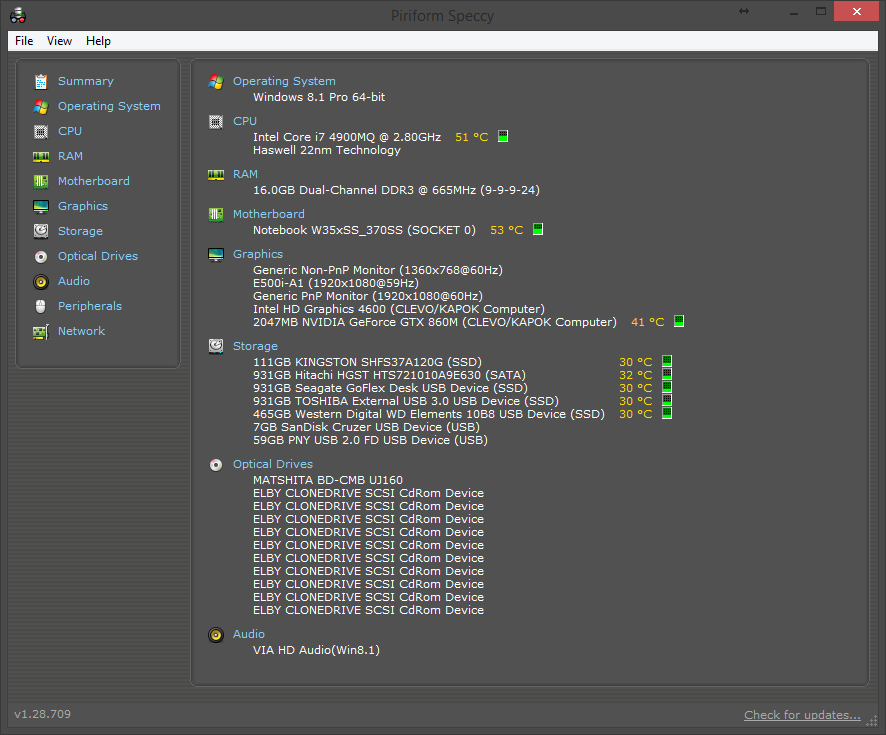Click the motherboard temperature value 53 °C
The width and height of the screenshot is (886, 735).
coord(507,230)
